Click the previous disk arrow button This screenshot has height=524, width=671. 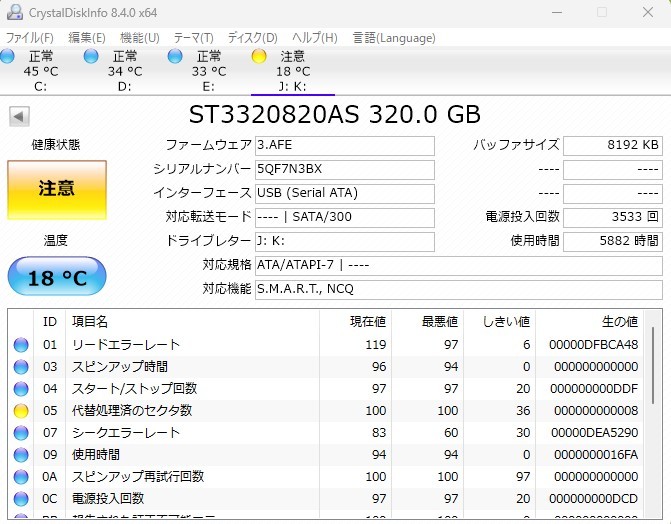click(19, 116)
